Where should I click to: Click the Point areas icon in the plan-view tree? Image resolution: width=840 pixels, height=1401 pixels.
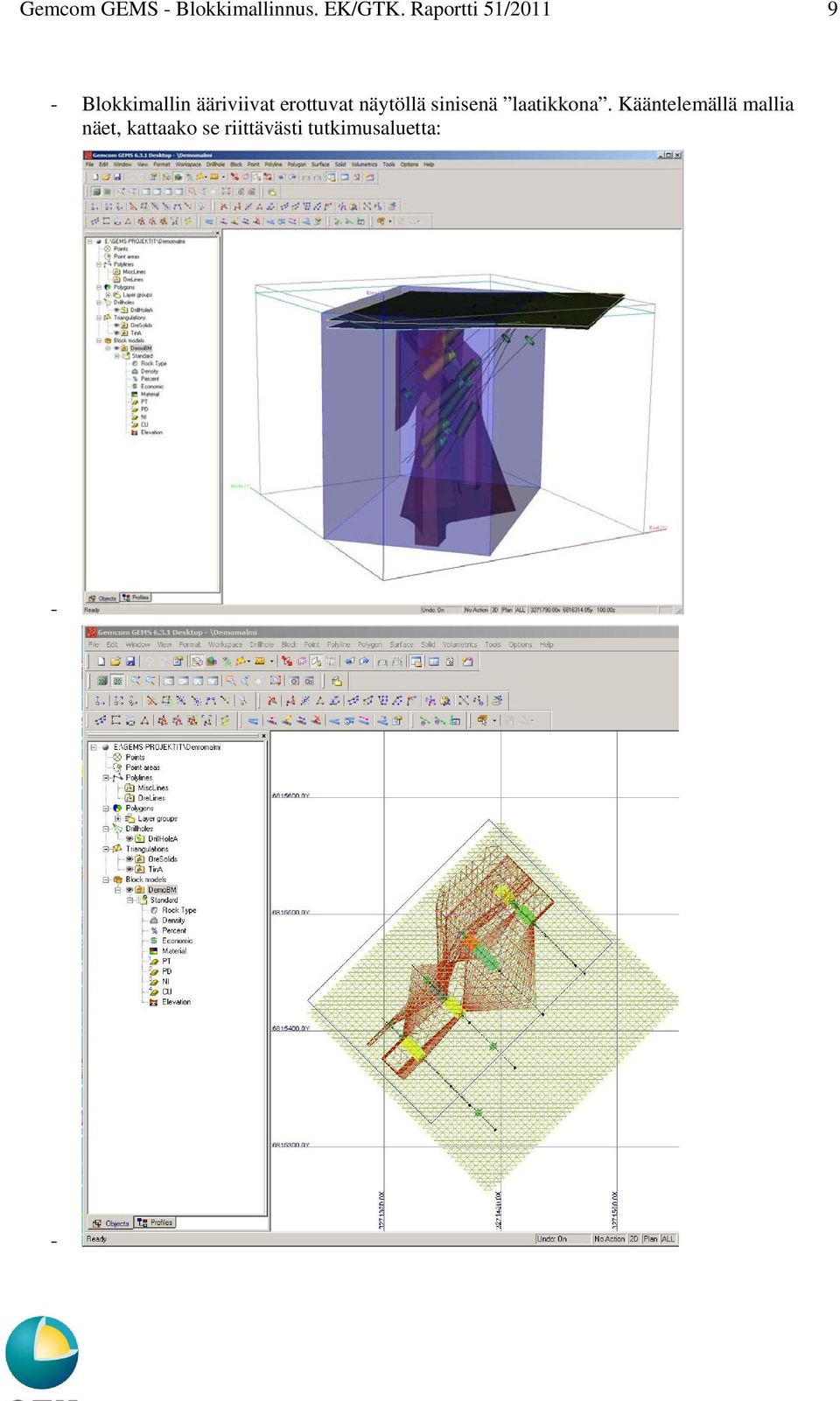[x=118, y=767]
